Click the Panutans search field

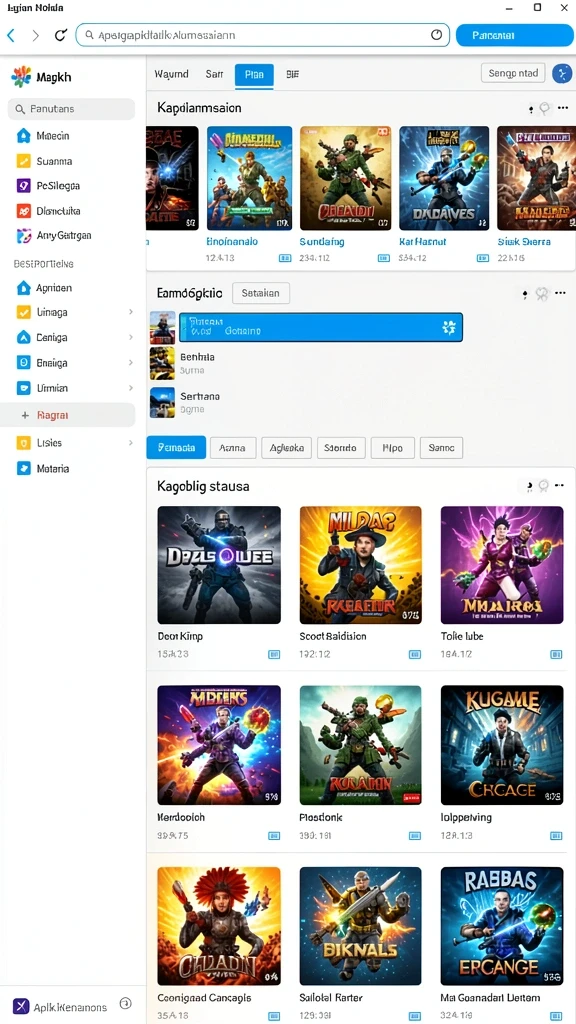pos(71,109)
